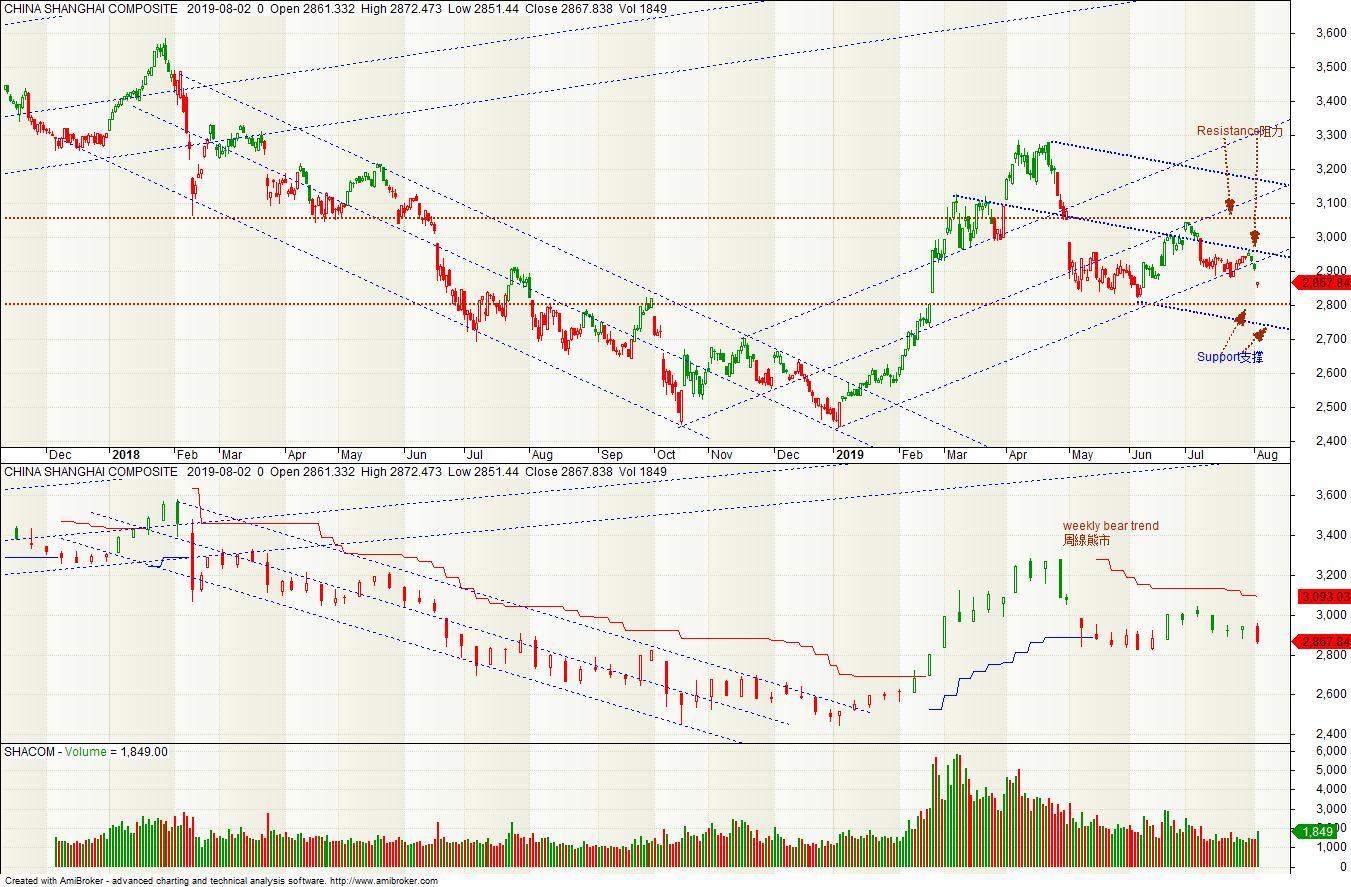1351x887 pixels.
Task: Click the 3,600 price label on the daily chart axis
Action: (1330, 33)
